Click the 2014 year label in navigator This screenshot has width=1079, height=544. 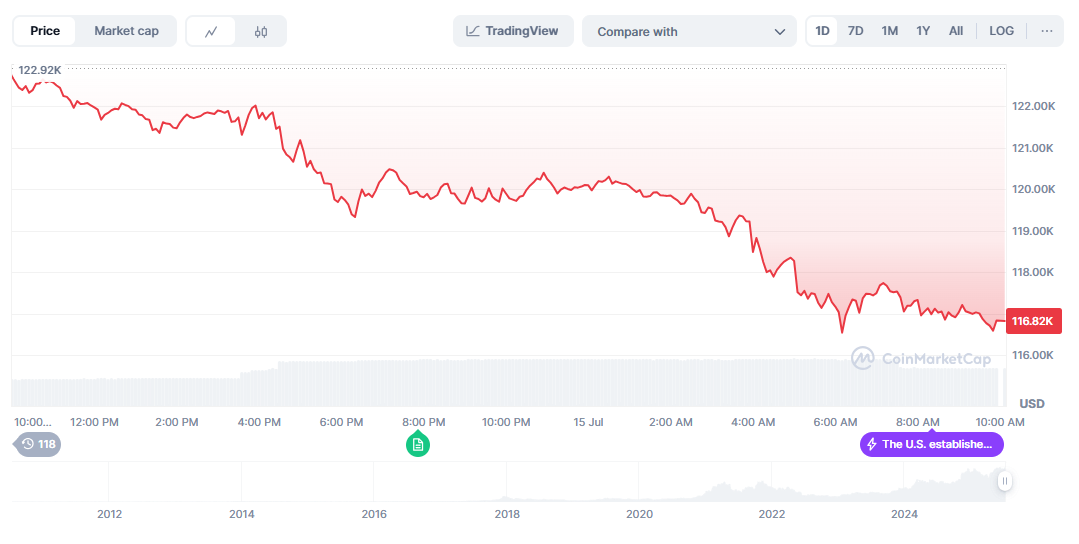242,514
